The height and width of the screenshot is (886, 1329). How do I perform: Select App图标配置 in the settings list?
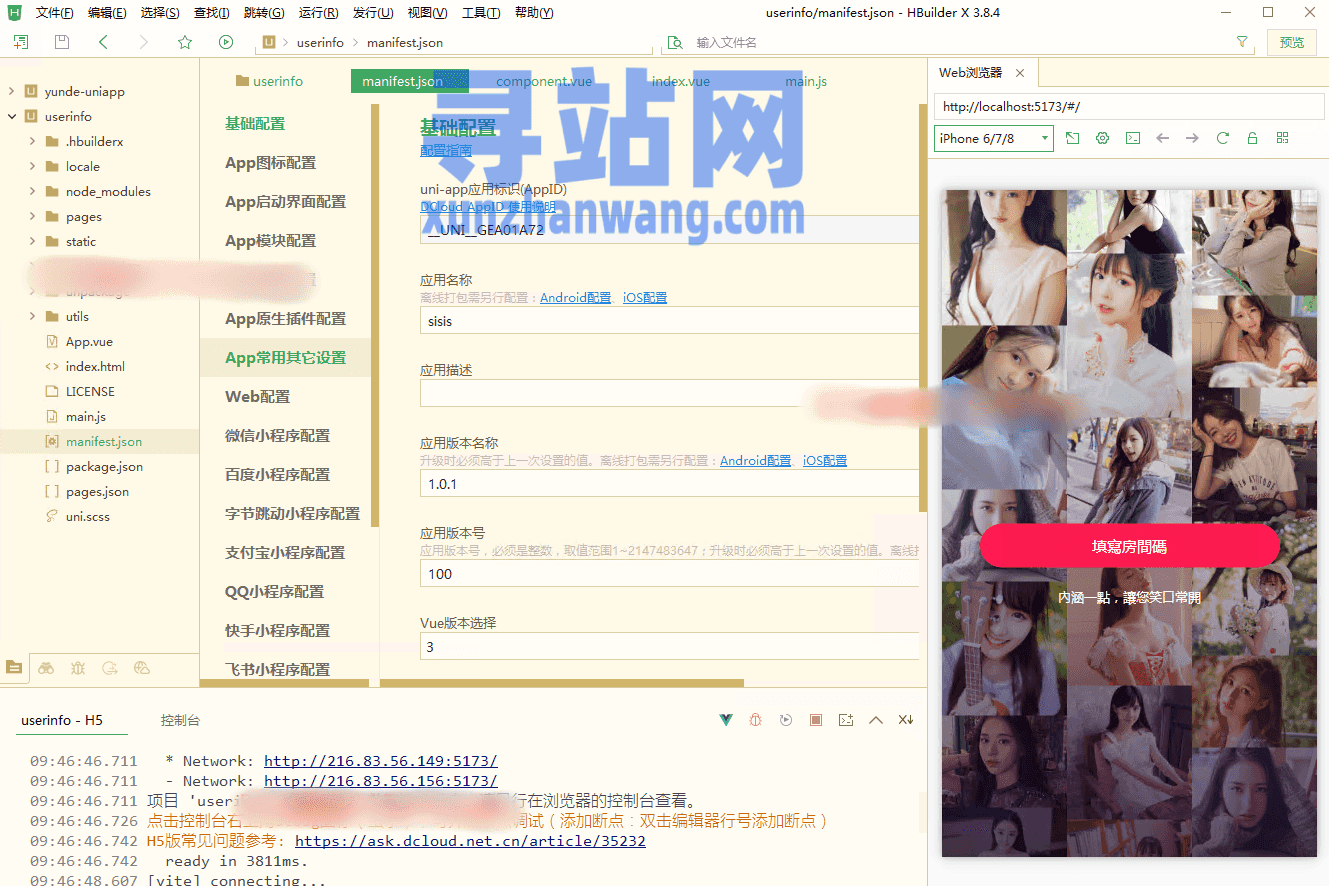pos(270,162)
